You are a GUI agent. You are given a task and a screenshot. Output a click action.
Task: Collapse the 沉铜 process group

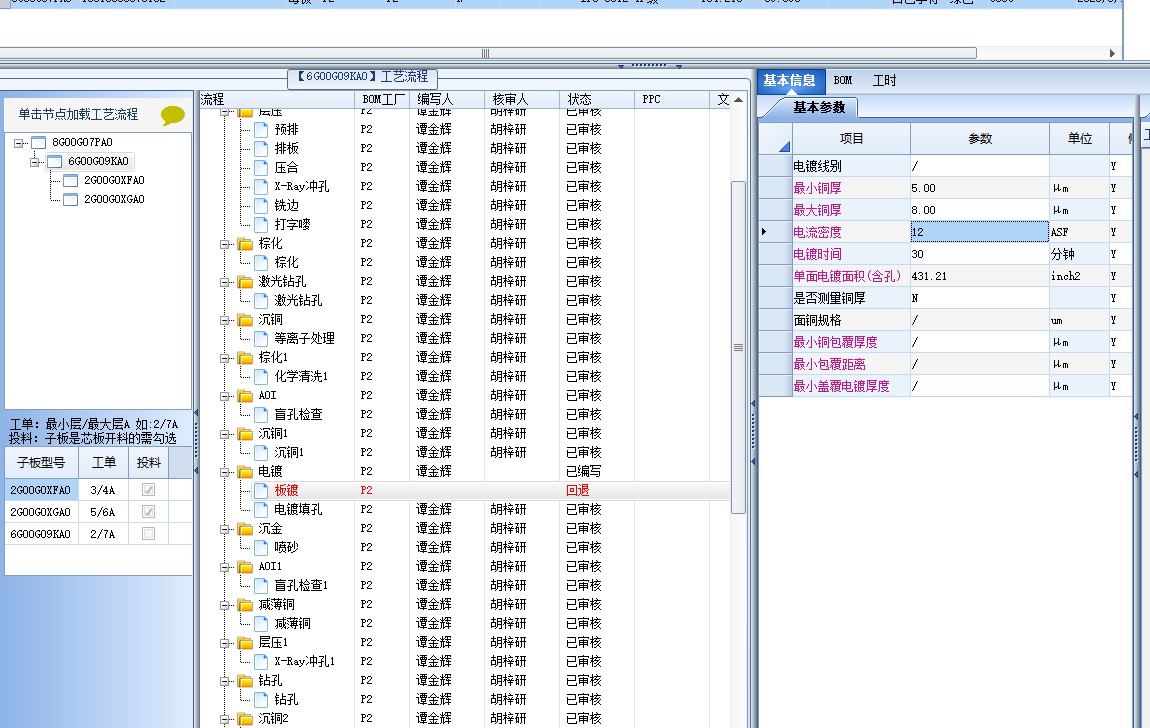click(x=225, y=320)
